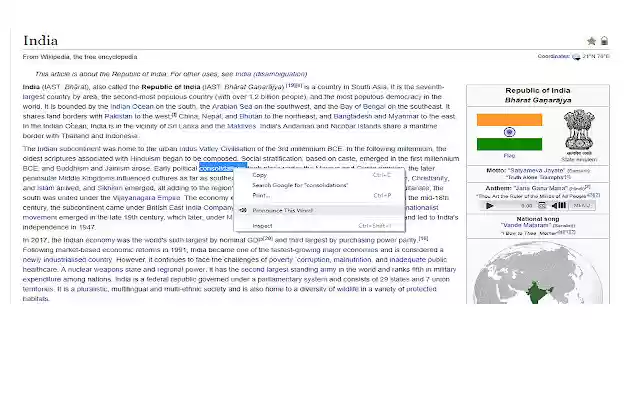Choose Search Google for "consolidations"

coord(300,185)
